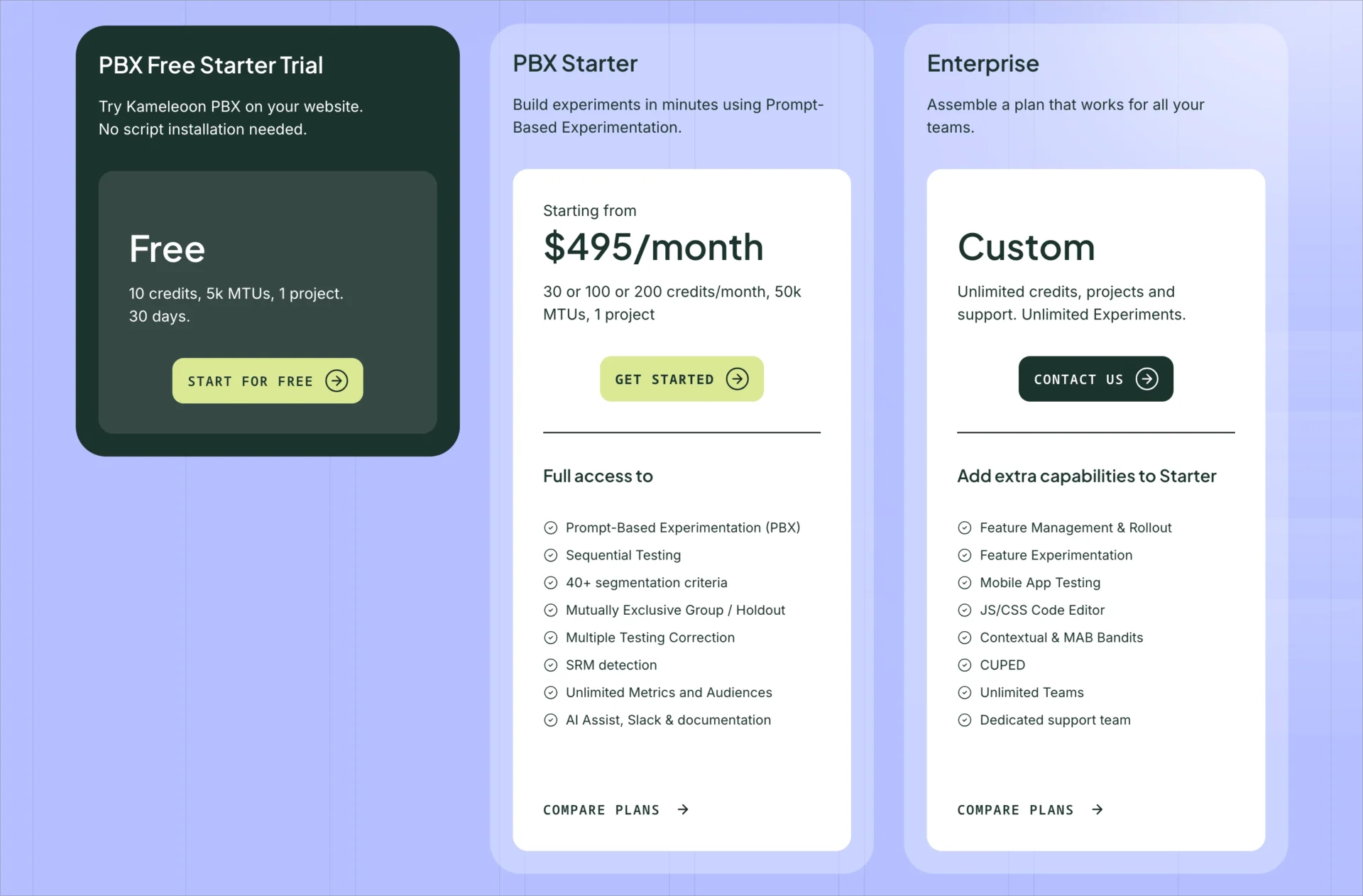1363x896 pixels.
Task: Click the checkmark icon beside Mobile App Testing
Action: 965,583
